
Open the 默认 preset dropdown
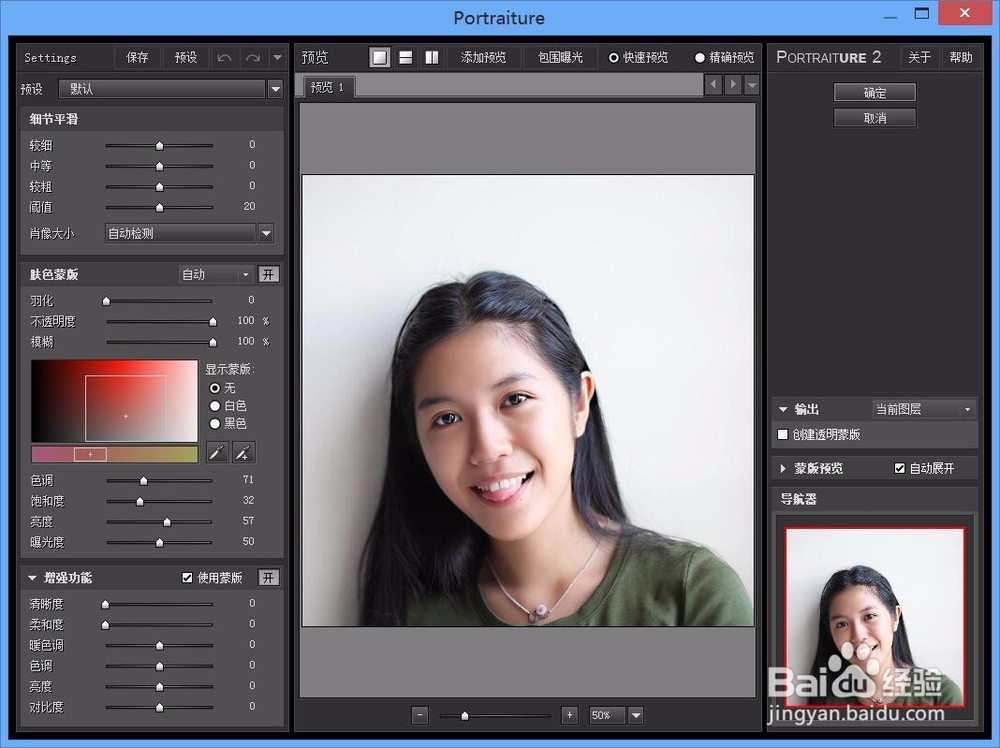pos(275,89)
